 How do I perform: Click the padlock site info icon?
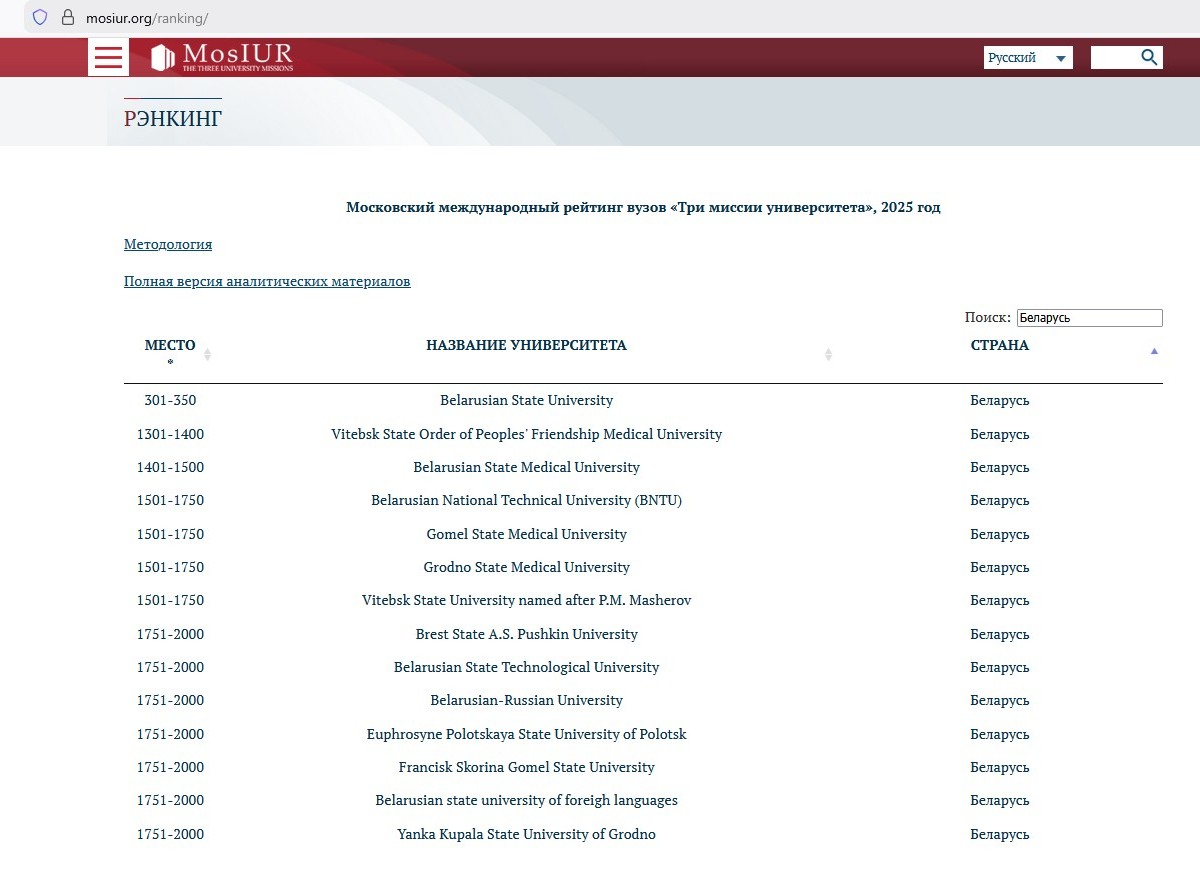click(68, 18)
